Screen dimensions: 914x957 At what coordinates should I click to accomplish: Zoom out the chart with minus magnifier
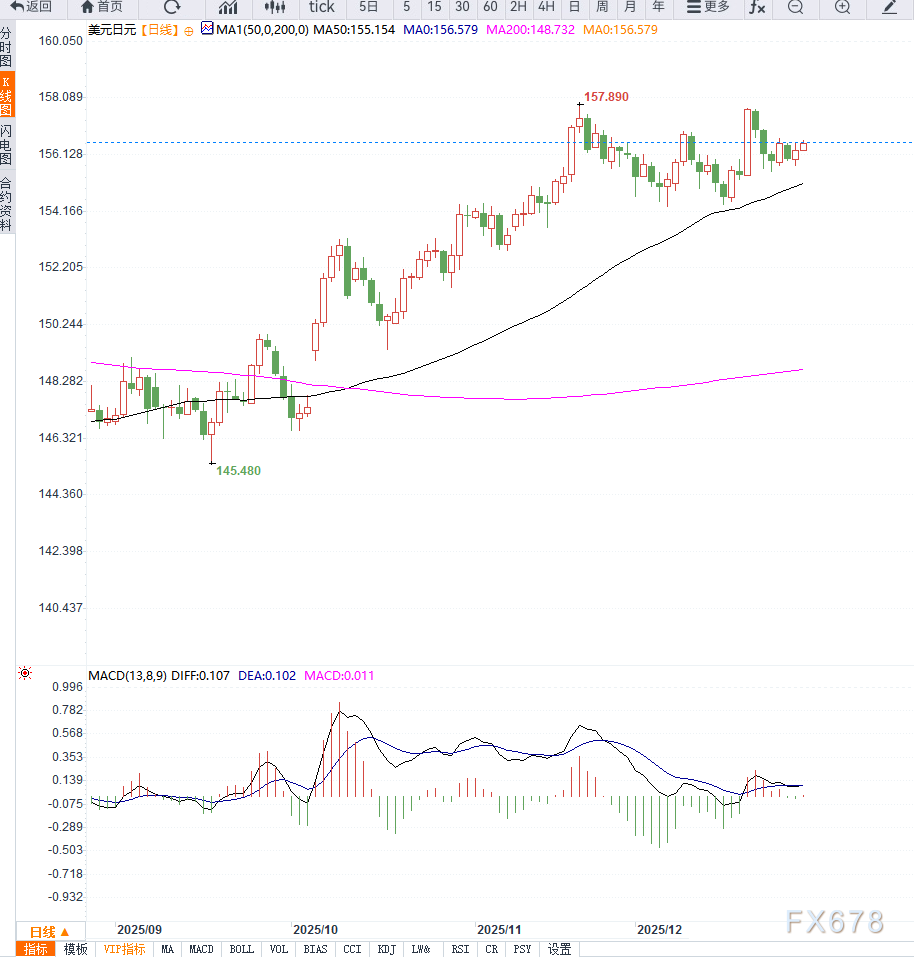pyautogui.click(x=795, y=7)
